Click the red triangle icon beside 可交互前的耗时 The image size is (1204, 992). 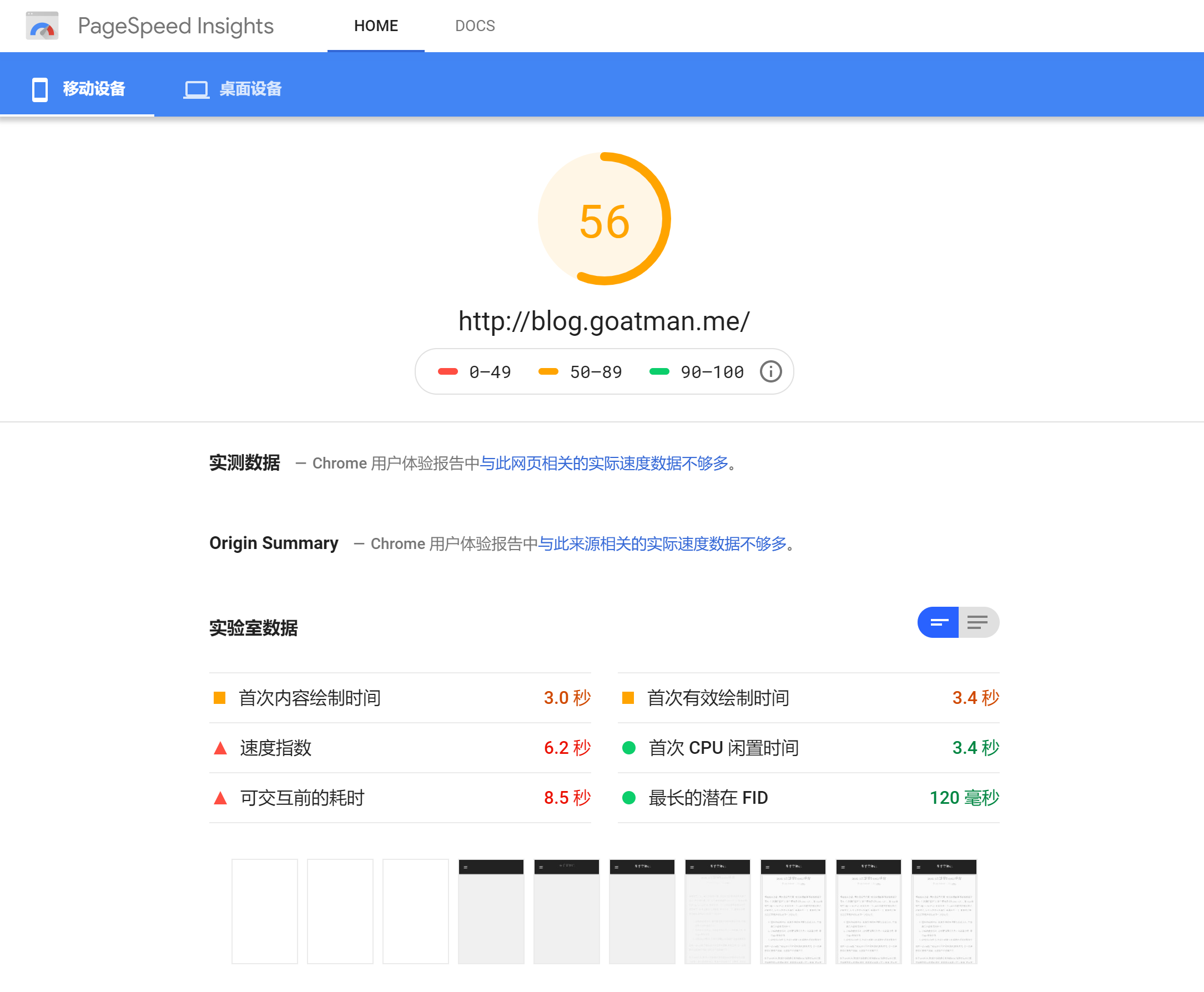coord(220,798)
